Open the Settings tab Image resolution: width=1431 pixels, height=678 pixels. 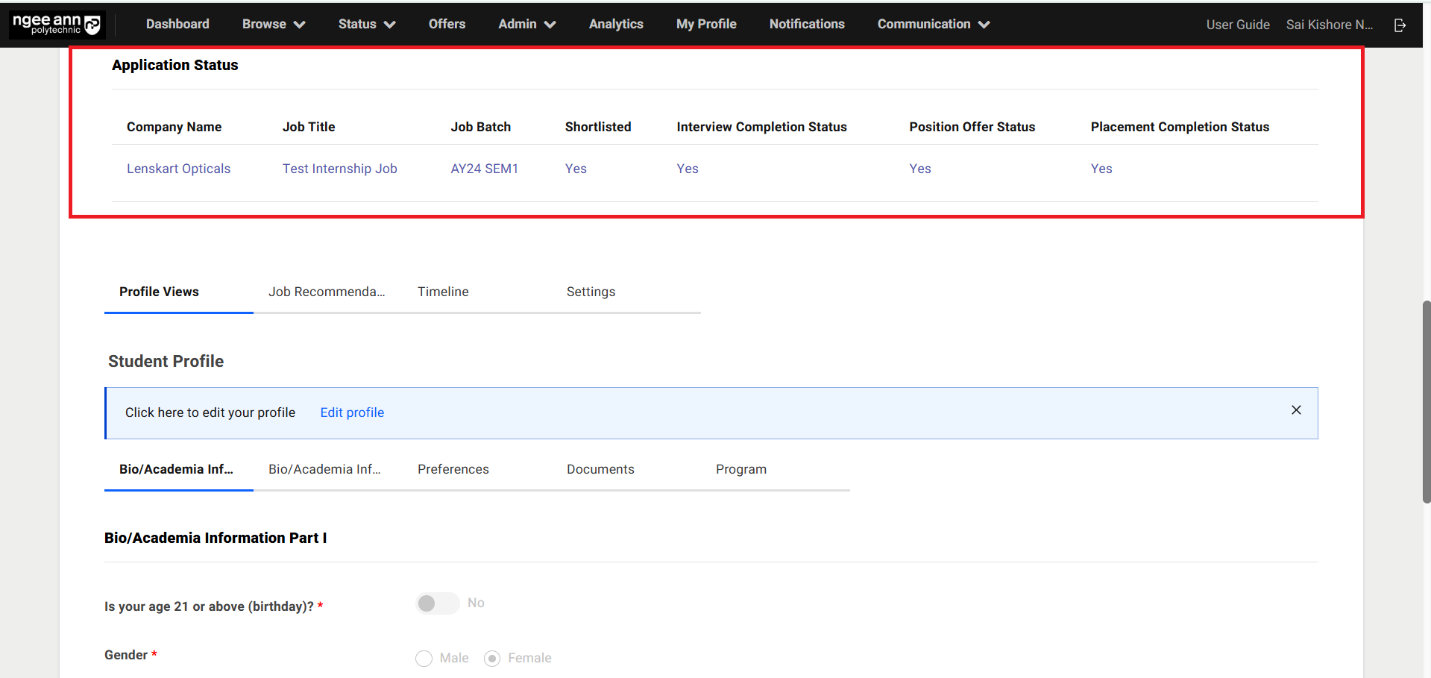[591, 292]
